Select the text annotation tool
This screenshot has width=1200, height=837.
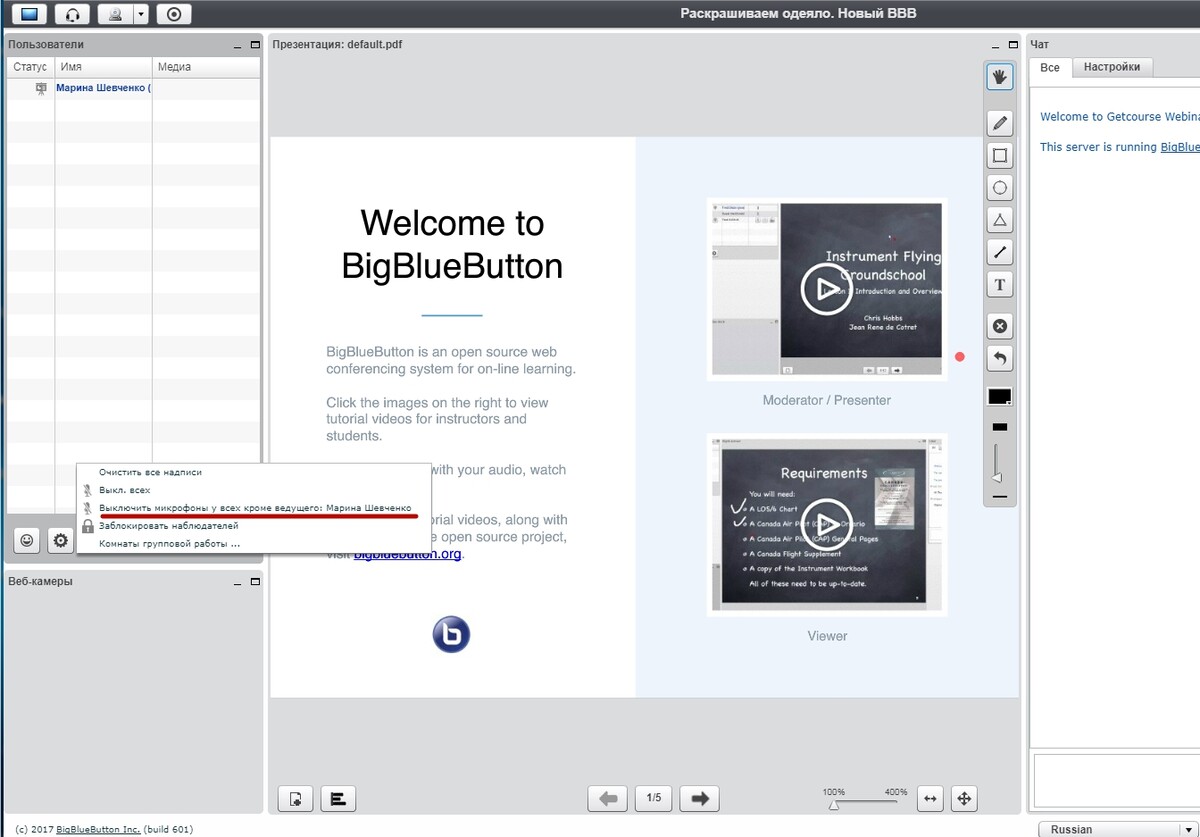tap(999, 284)
